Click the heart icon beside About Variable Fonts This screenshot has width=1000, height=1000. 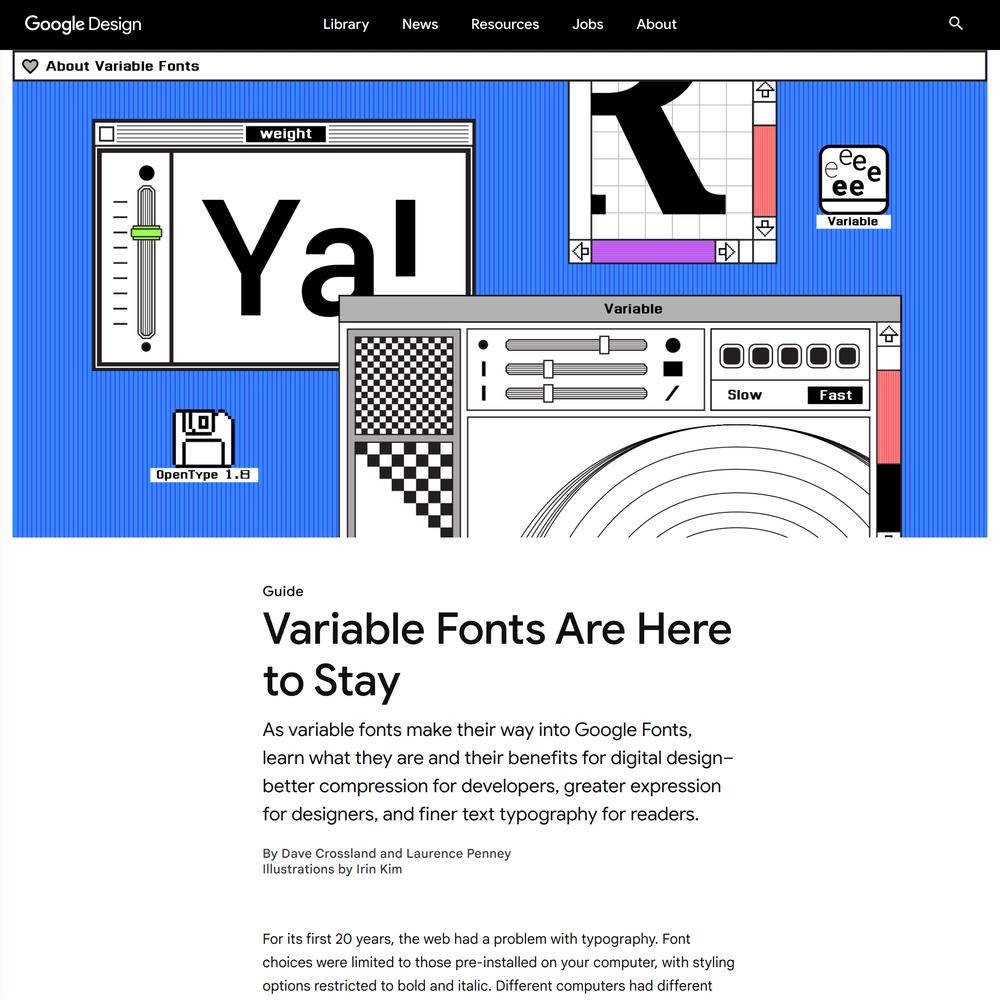[30, 66]
